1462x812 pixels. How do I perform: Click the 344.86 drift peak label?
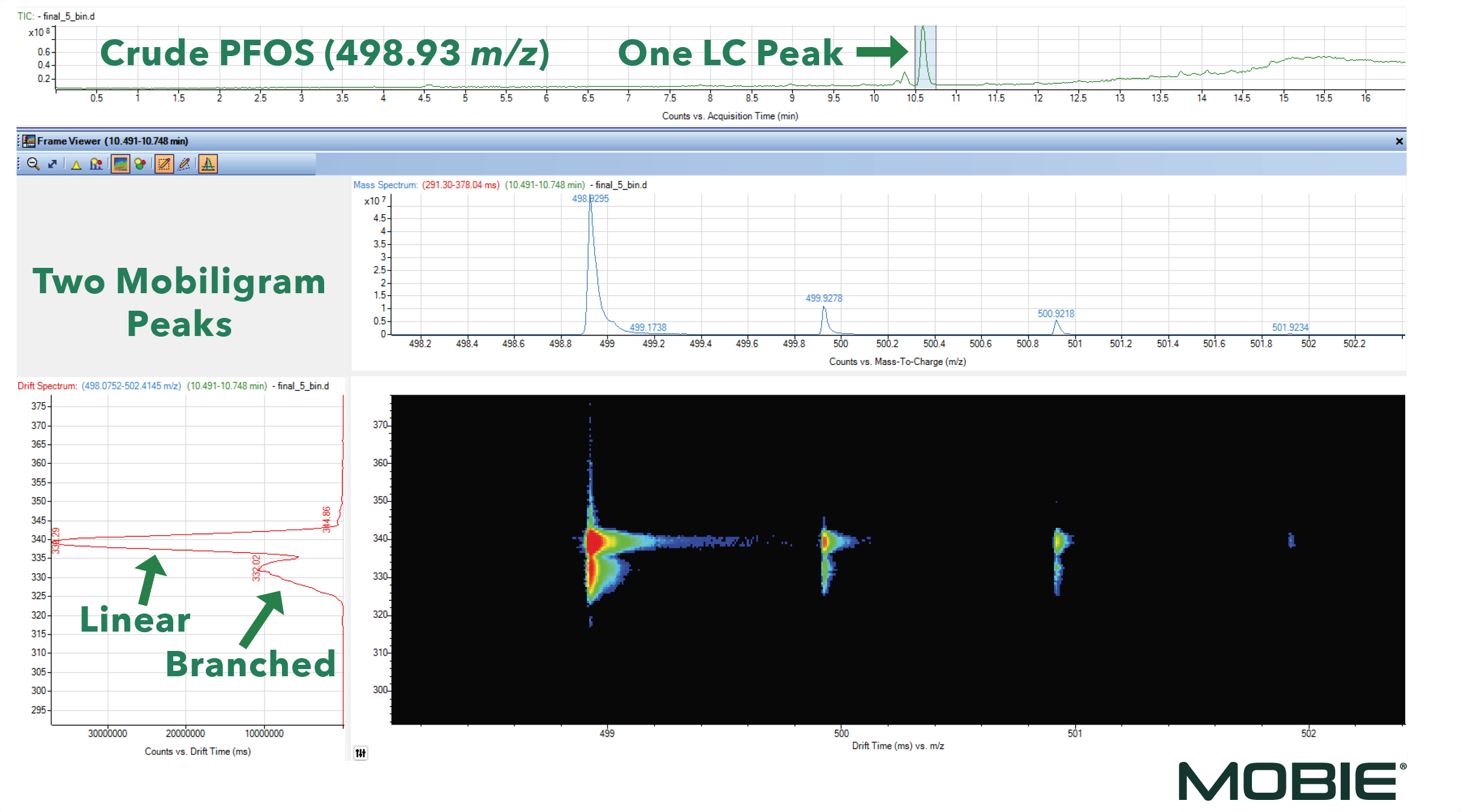click(327, 519)
